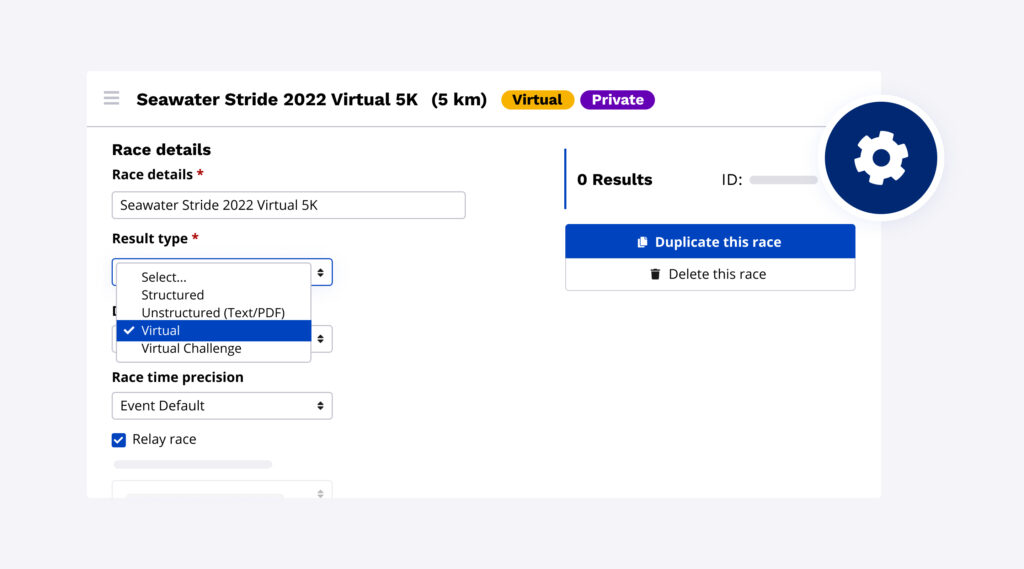1024x569 pixels.
Task: Click the yellow Virtual badge
Action: (x=537, y=100)
